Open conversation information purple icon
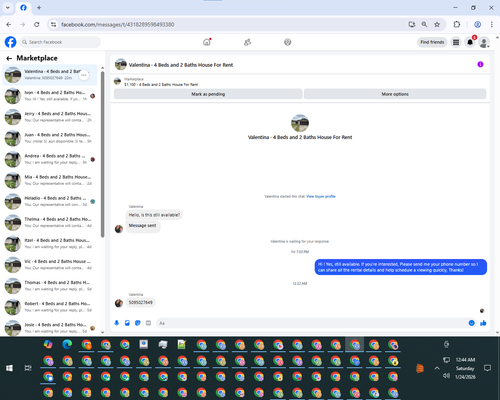 point(480,64)
